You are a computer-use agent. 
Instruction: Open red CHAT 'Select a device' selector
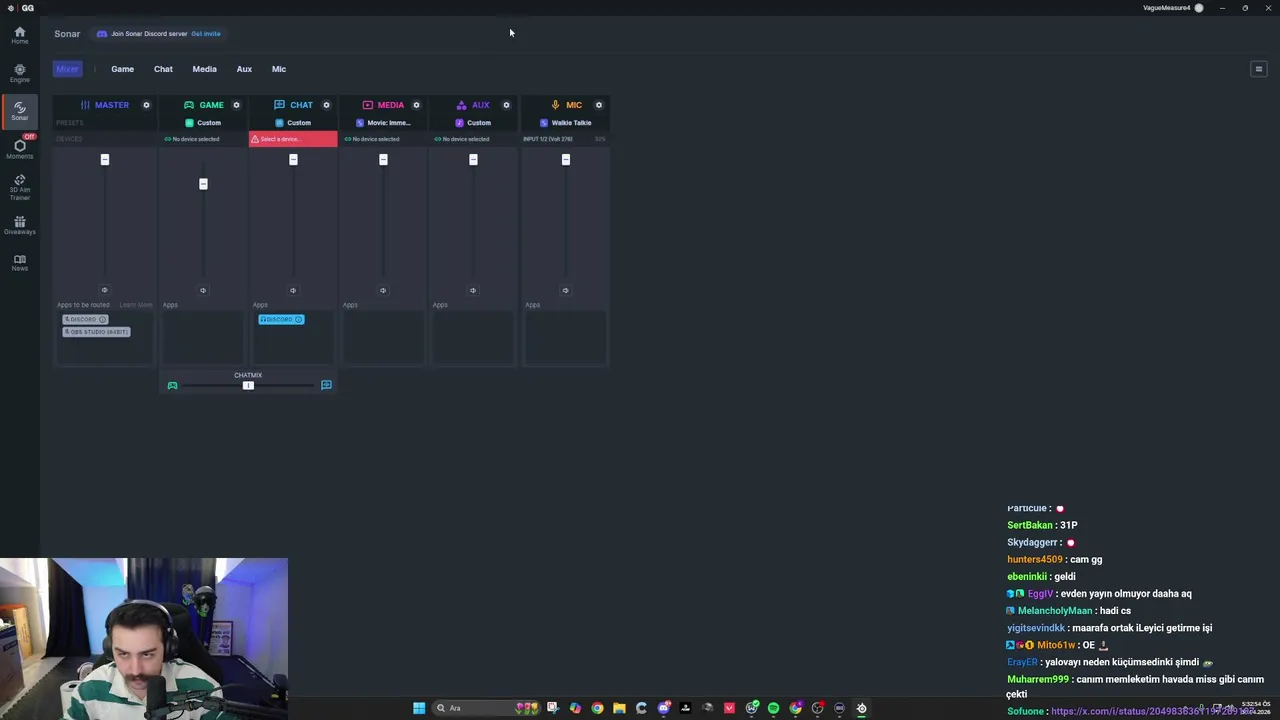tap(293, 139)
